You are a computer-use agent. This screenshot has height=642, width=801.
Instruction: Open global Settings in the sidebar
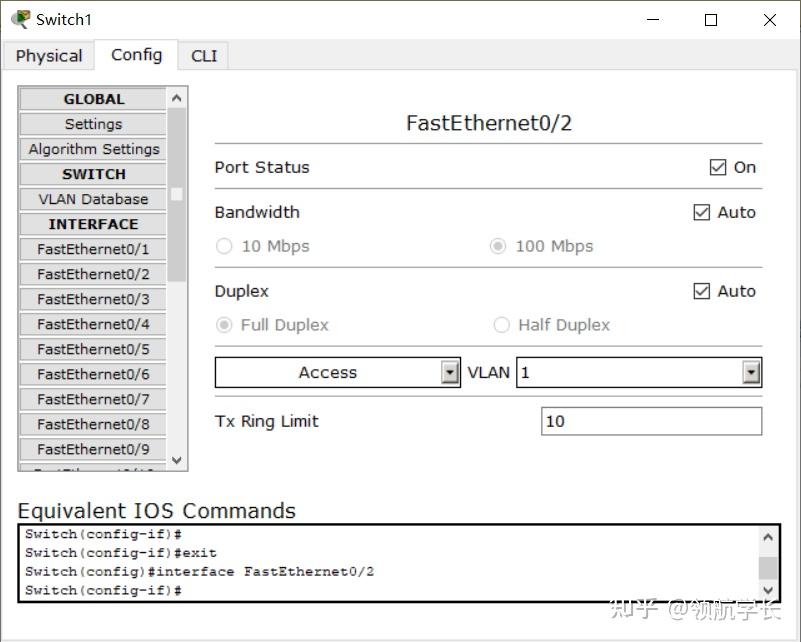pos(93,124)
